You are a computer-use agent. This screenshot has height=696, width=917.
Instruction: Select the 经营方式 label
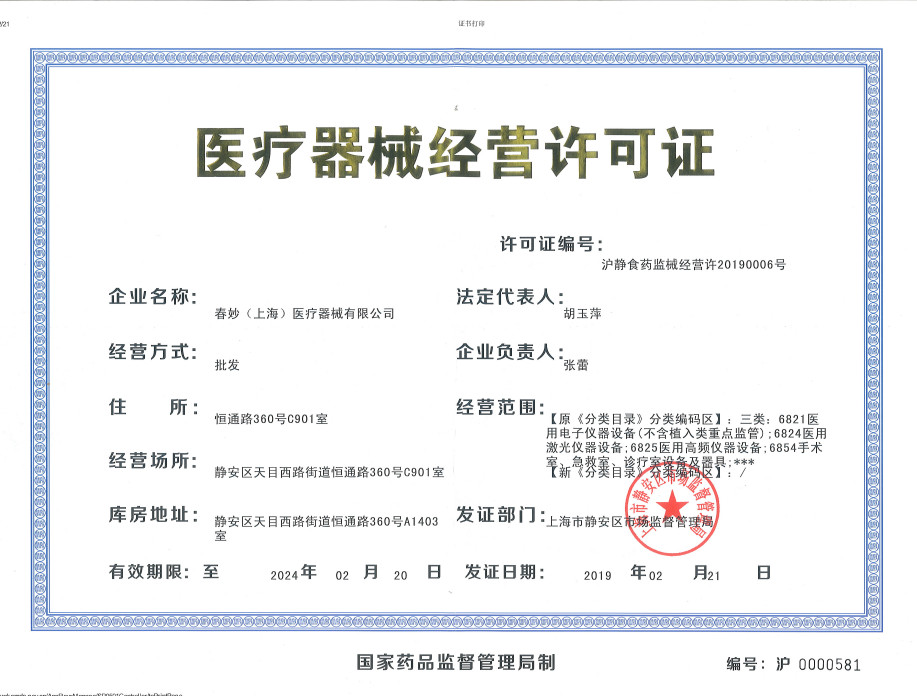click(153, 352)
